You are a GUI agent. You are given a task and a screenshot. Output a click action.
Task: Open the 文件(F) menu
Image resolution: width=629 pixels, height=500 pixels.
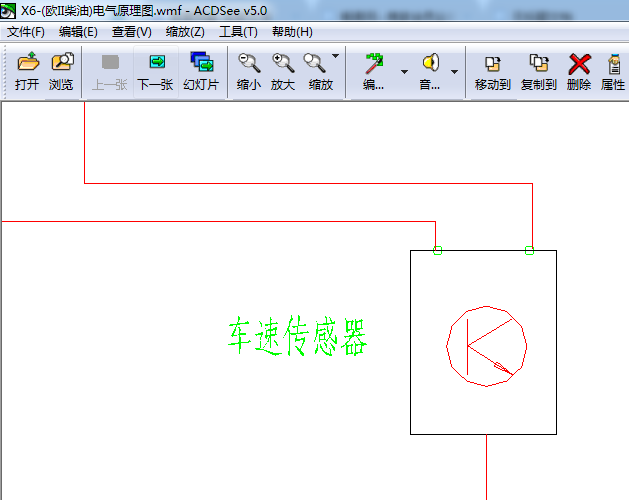coord(26,32)
